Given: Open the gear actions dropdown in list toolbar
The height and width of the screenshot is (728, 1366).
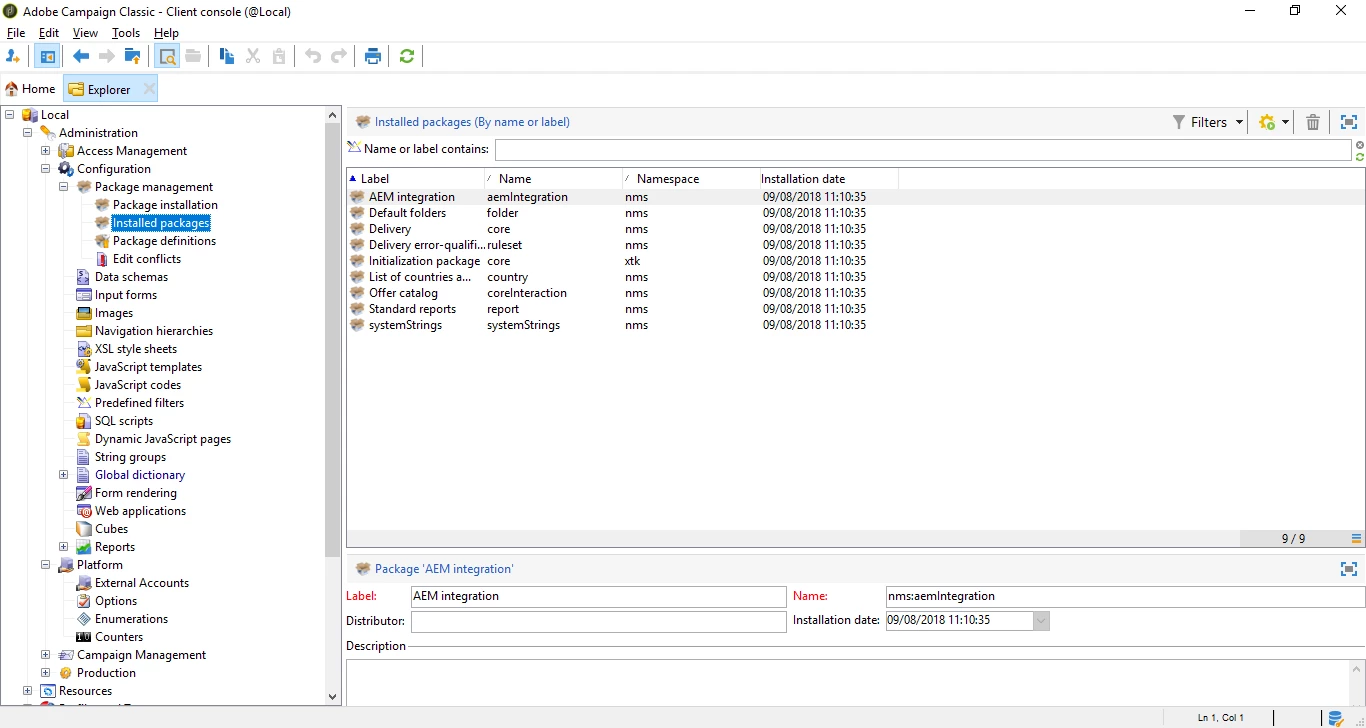Looking at the screenshot, I should [x=1274, y=122].
